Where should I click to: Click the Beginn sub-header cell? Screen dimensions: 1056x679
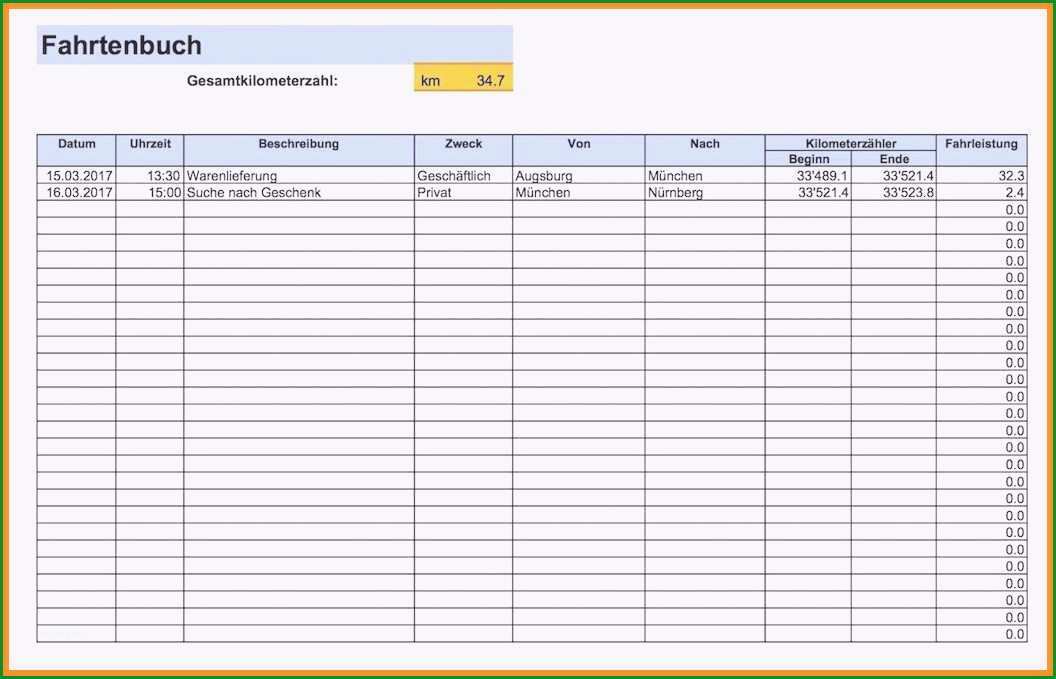pyautogui.click(x=809, y=160)
